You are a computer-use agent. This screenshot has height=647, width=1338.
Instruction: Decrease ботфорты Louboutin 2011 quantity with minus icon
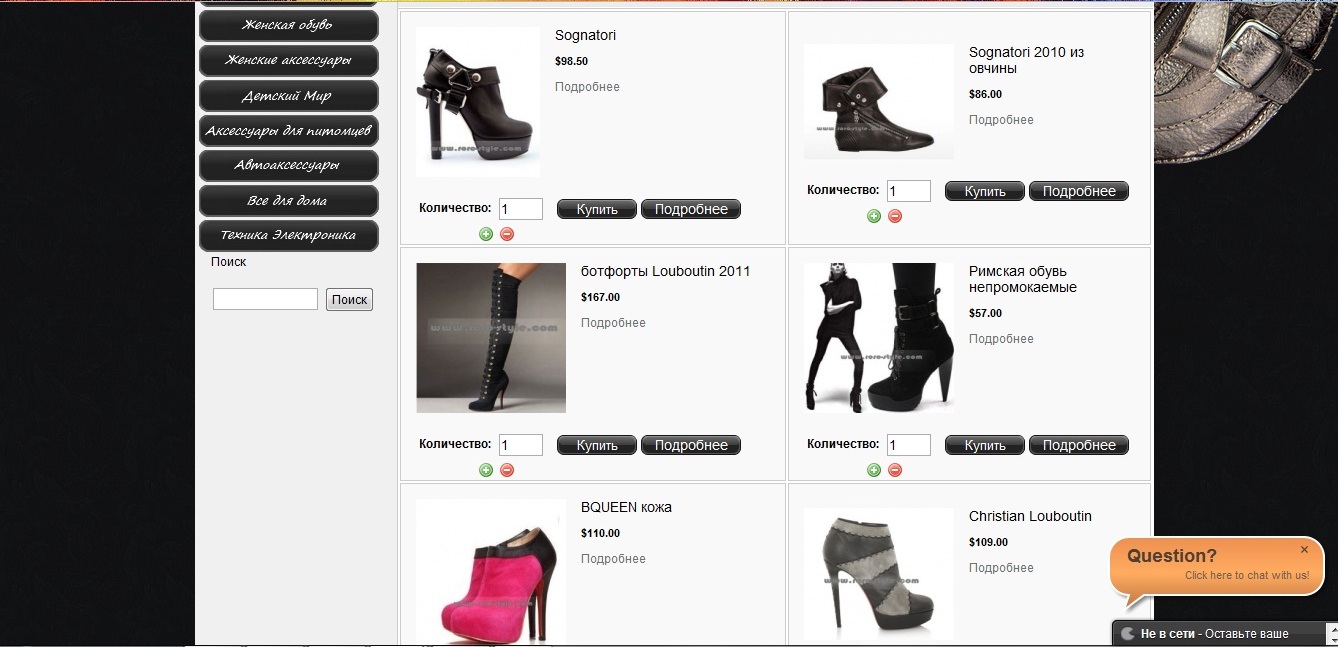[x=507, y=470]
